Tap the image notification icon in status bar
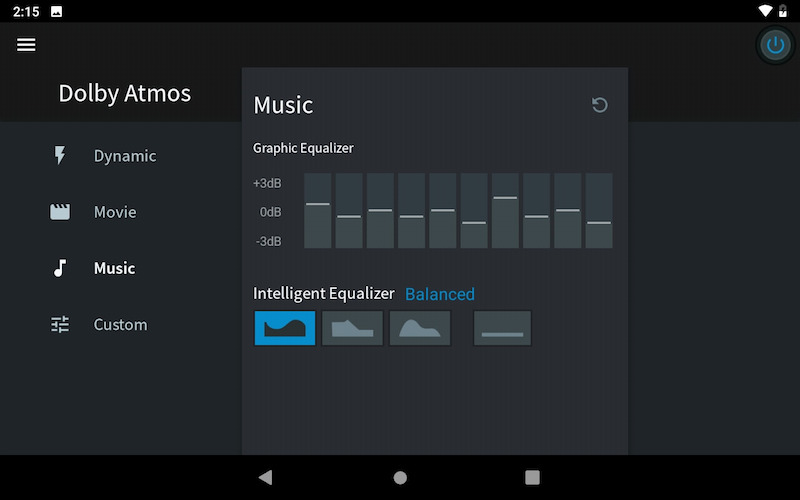This screenshot has height=500, width=800. coord(57,11)
